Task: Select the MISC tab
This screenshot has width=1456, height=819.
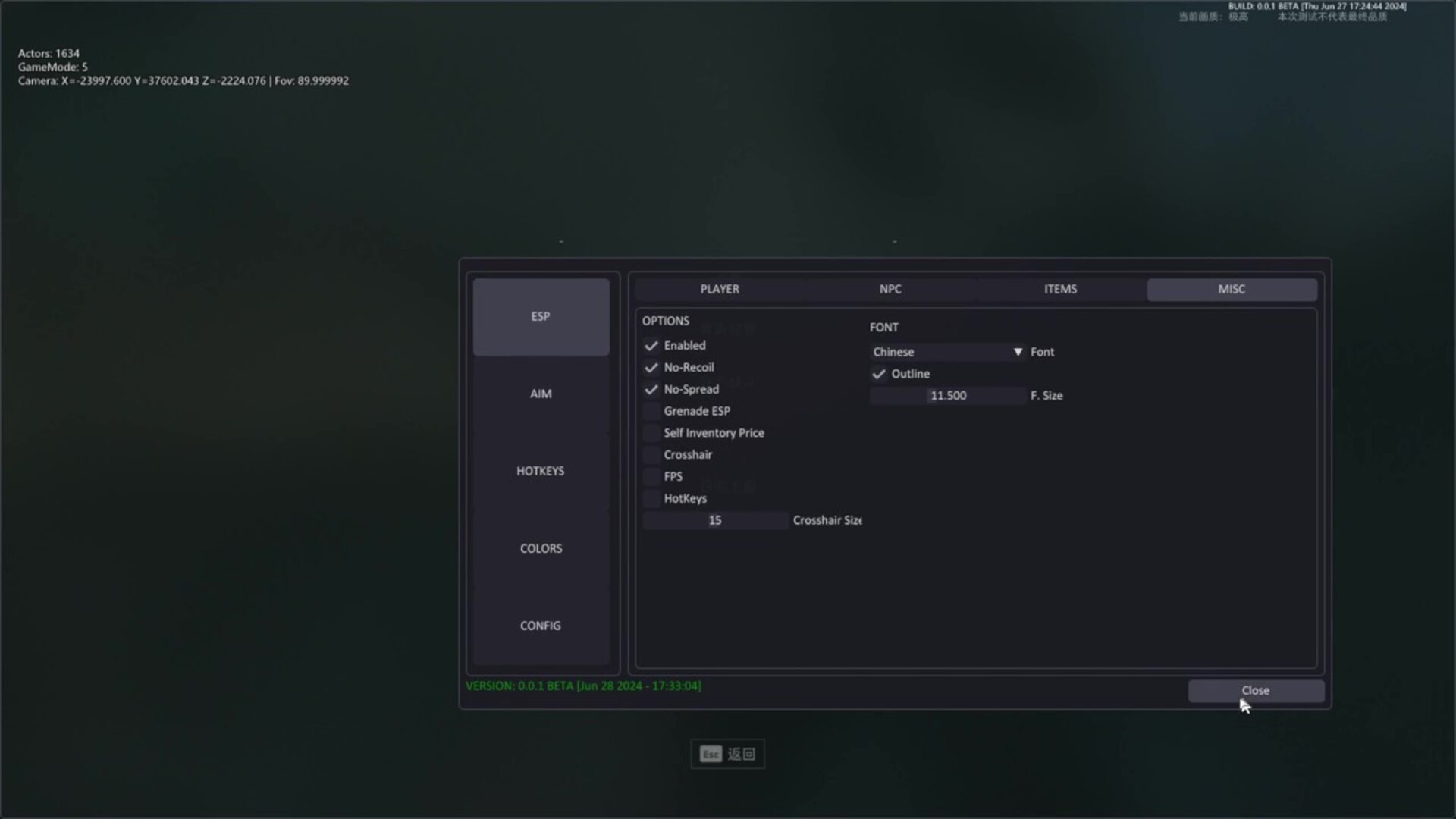Action: pos(1232,289)
